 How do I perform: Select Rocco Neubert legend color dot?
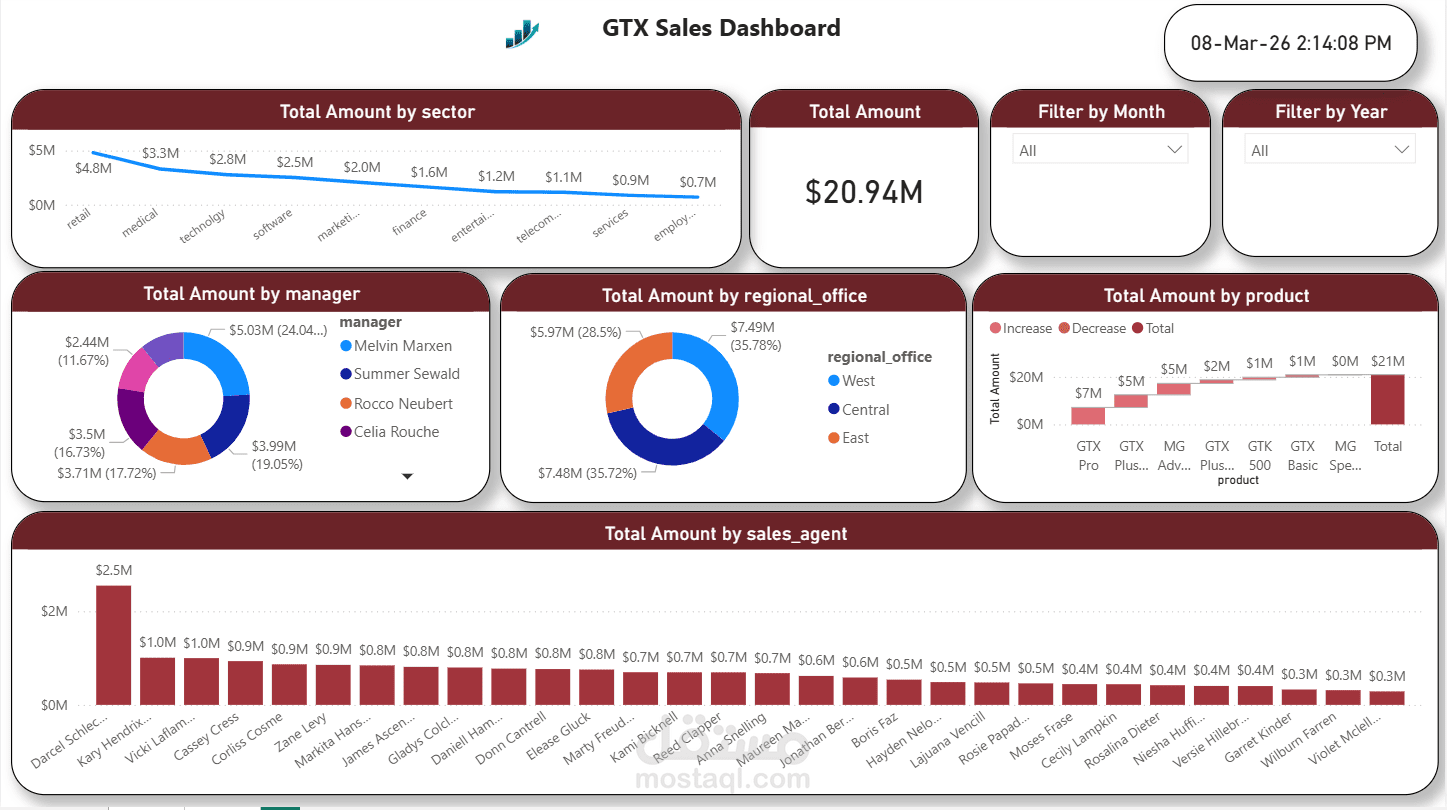click(x=346, y=404)
